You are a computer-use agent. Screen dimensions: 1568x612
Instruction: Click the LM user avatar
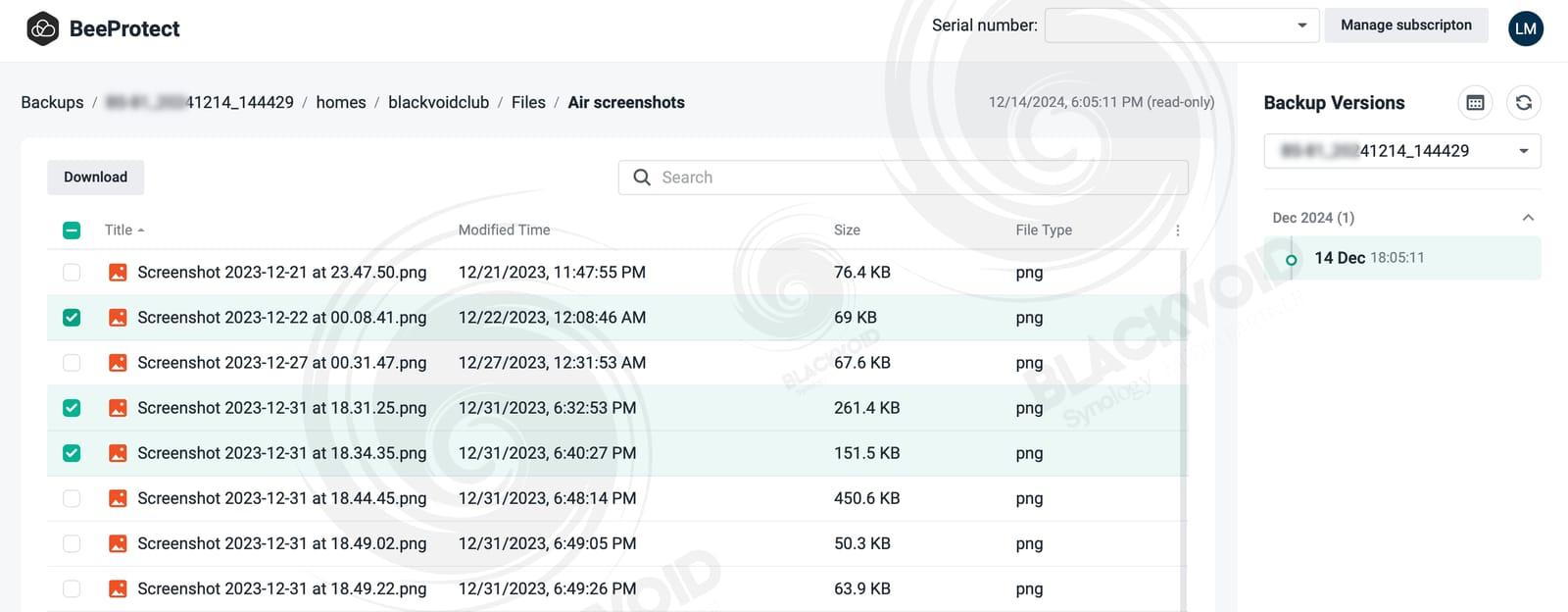1525,28
